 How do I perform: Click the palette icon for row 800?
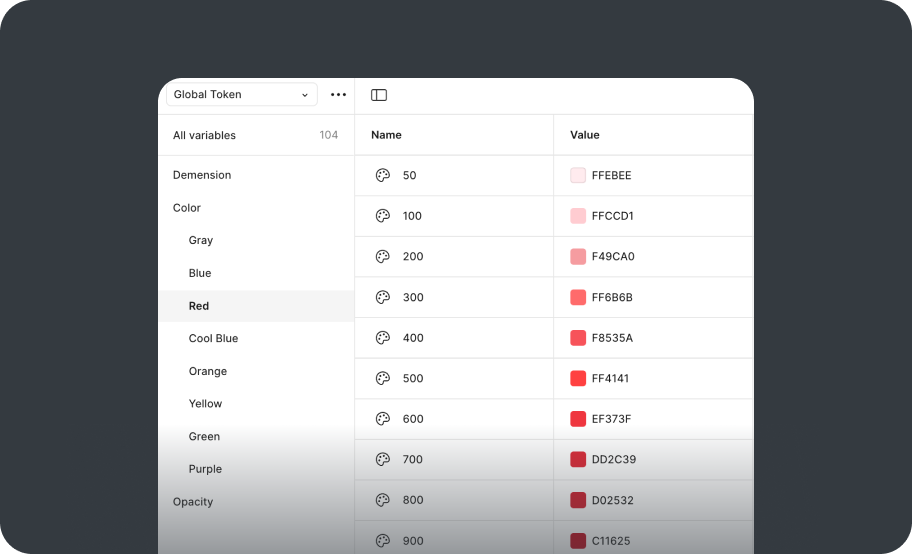click(382, 500)
